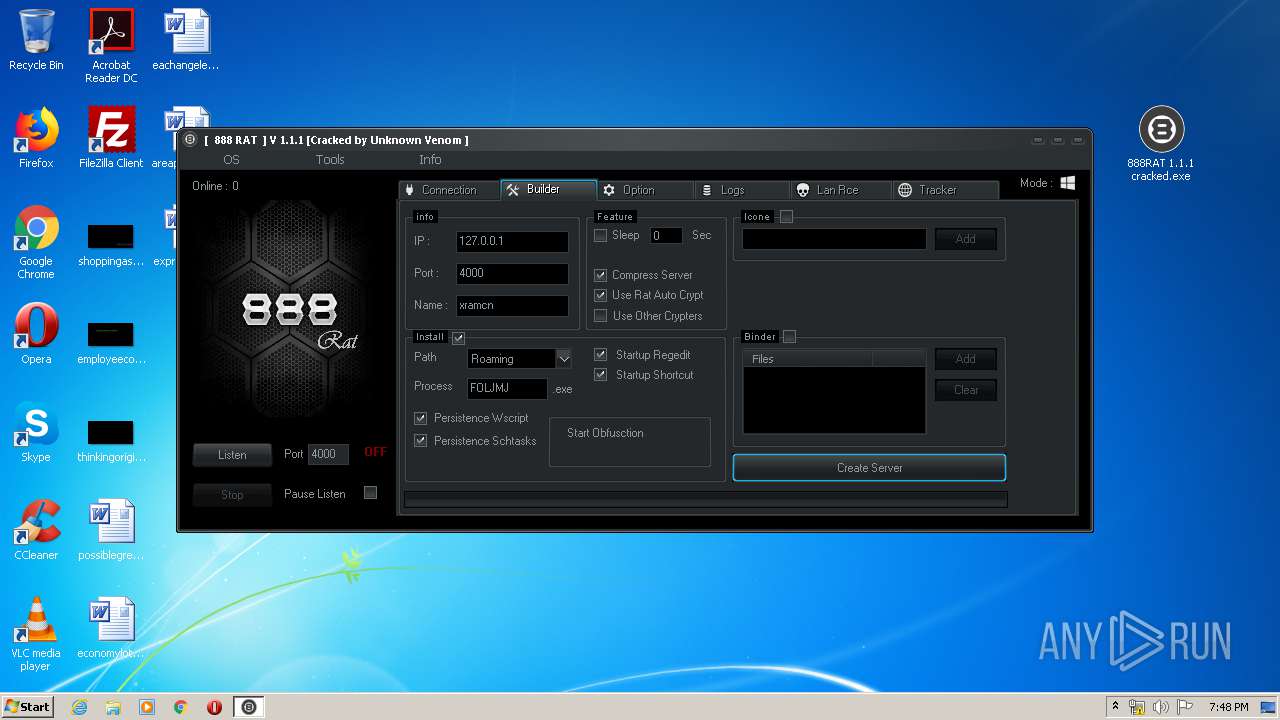The image size is (1280, 720).
Task: Switch to the Option tab
Action: pyautogui.click(x=645, y=190)
